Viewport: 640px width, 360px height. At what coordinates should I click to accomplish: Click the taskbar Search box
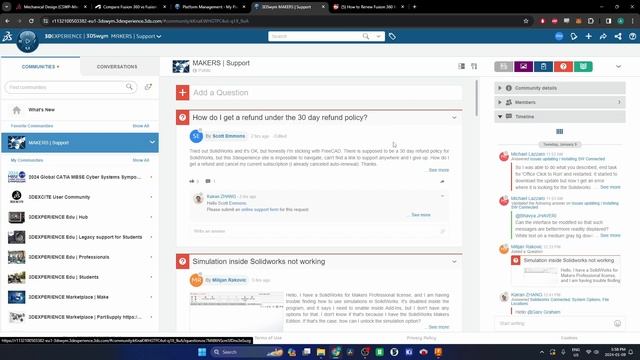point(247,352)
